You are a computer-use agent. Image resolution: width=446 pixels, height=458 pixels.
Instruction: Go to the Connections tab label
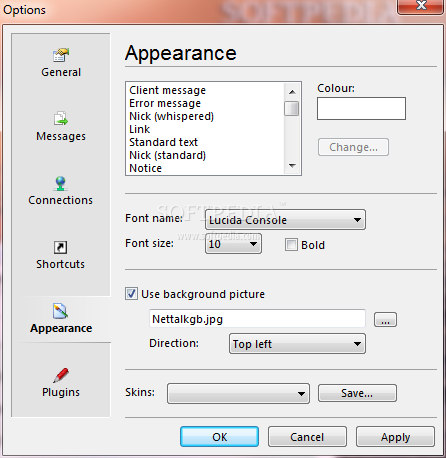click(61, 200)
